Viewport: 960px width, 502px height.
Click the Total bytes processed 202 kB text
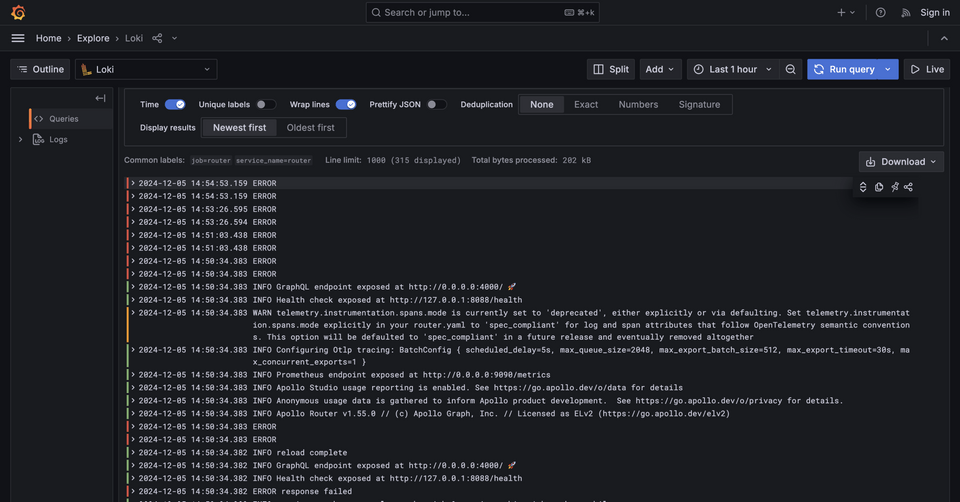531,160
